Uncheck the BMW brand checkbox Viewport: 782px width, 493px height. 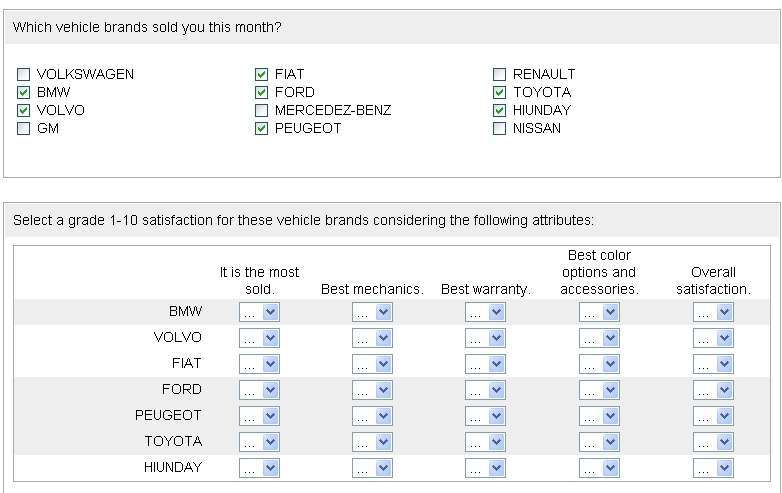[x=23, y=92]
